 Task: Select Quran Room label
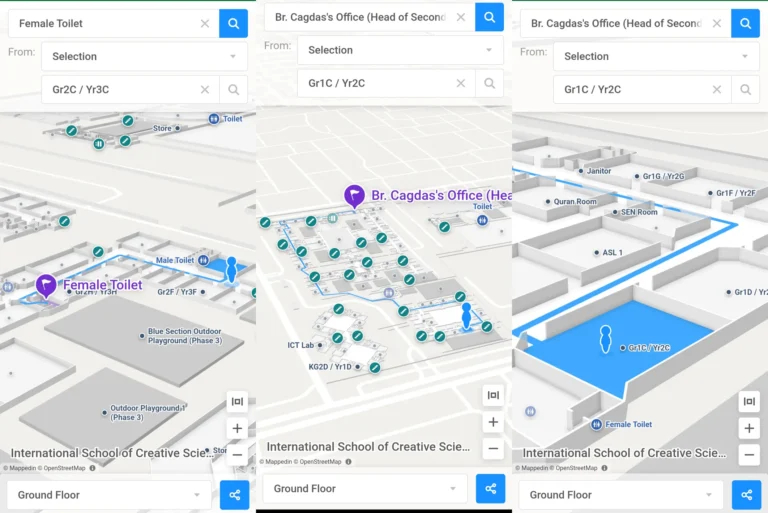point(575,201)
